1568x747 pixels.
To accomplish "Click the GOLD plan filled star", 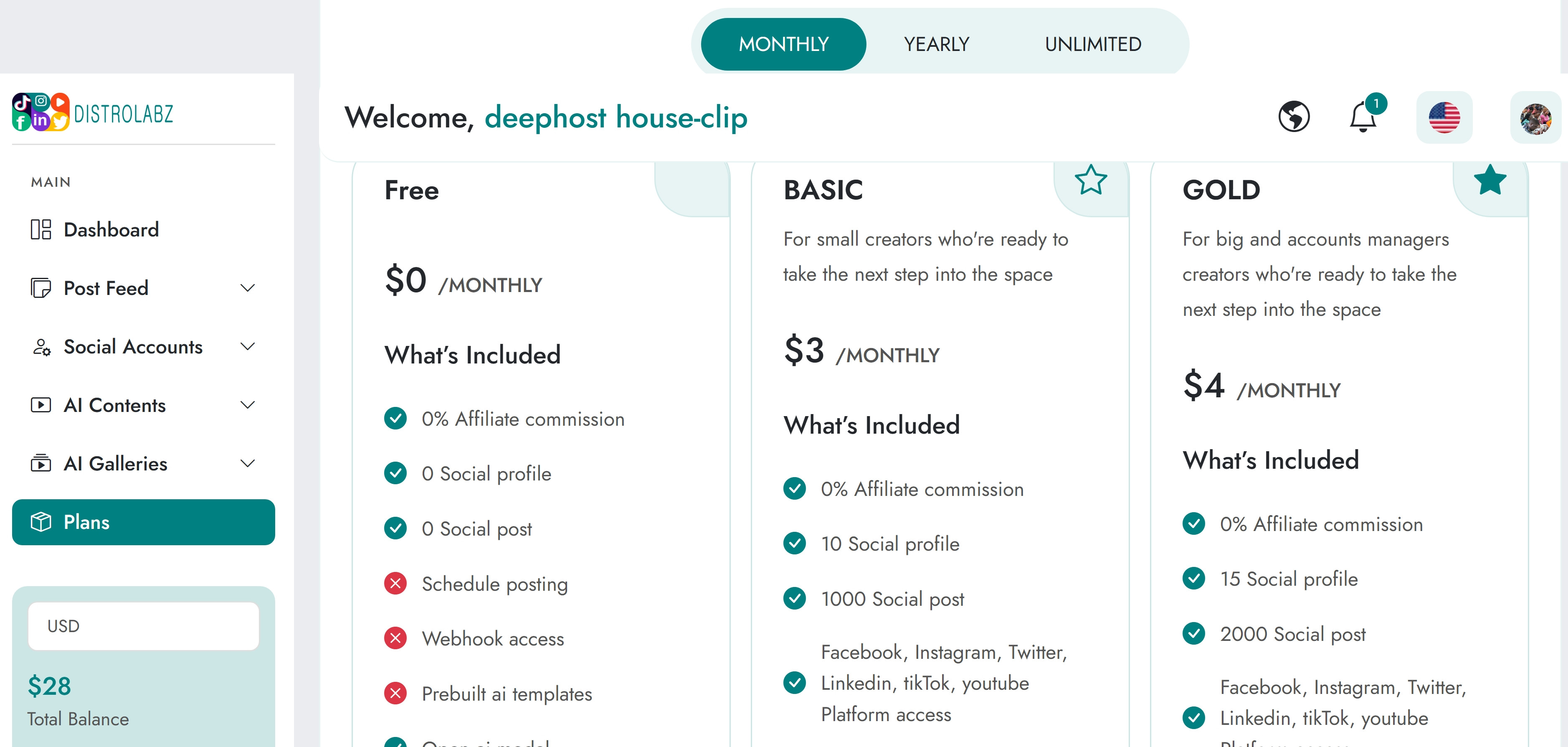I will pyautogui.click(x=1489, y=180).
